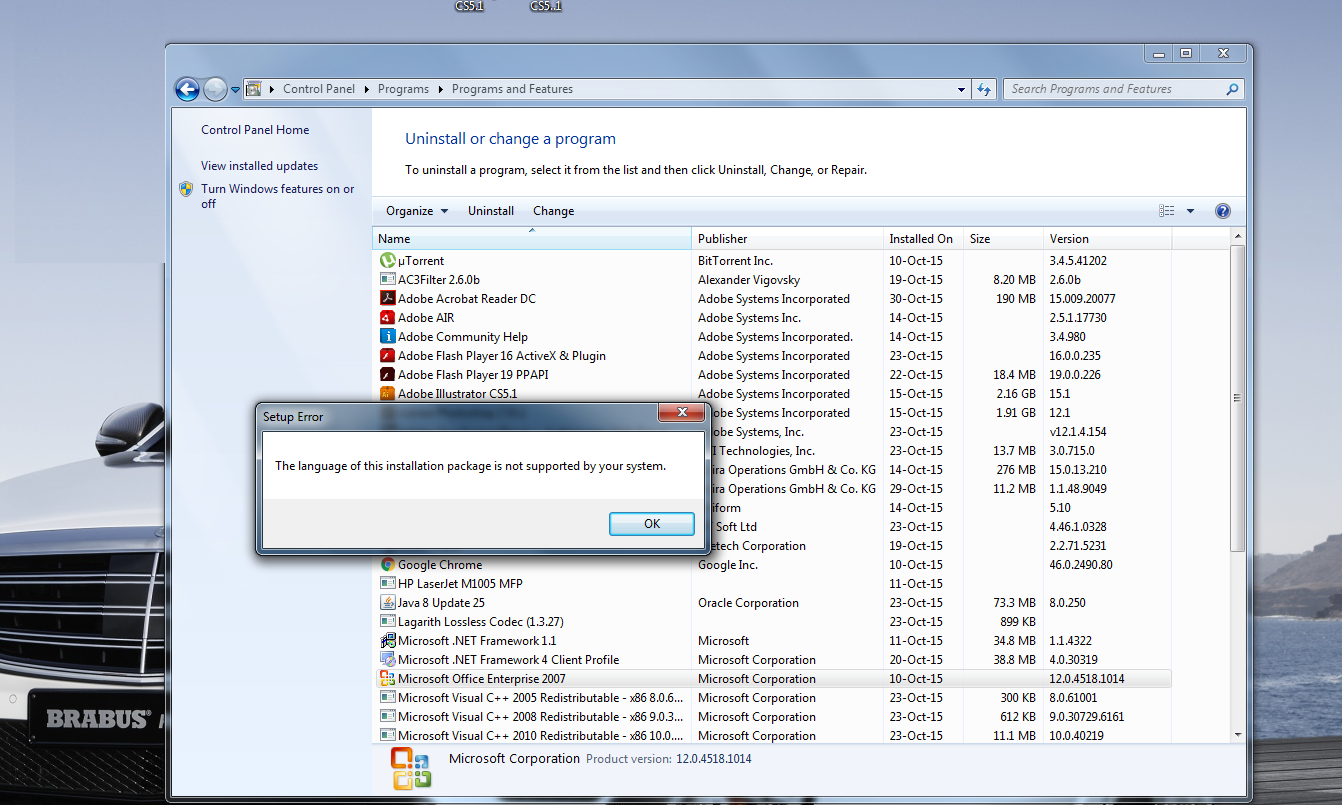Click the Change toolbar button
The height and width of the screenshot is (805, 1342).
tap(553, 211)
